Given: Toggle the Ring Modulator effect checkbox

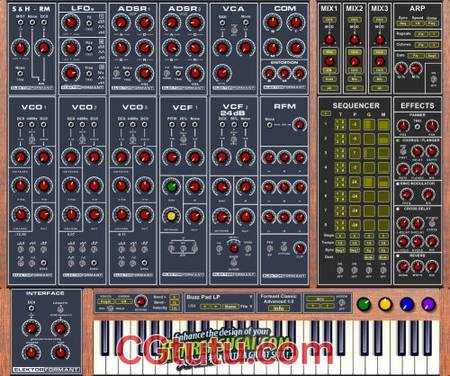Looking at the screenshot, I should tap(398, 184).
